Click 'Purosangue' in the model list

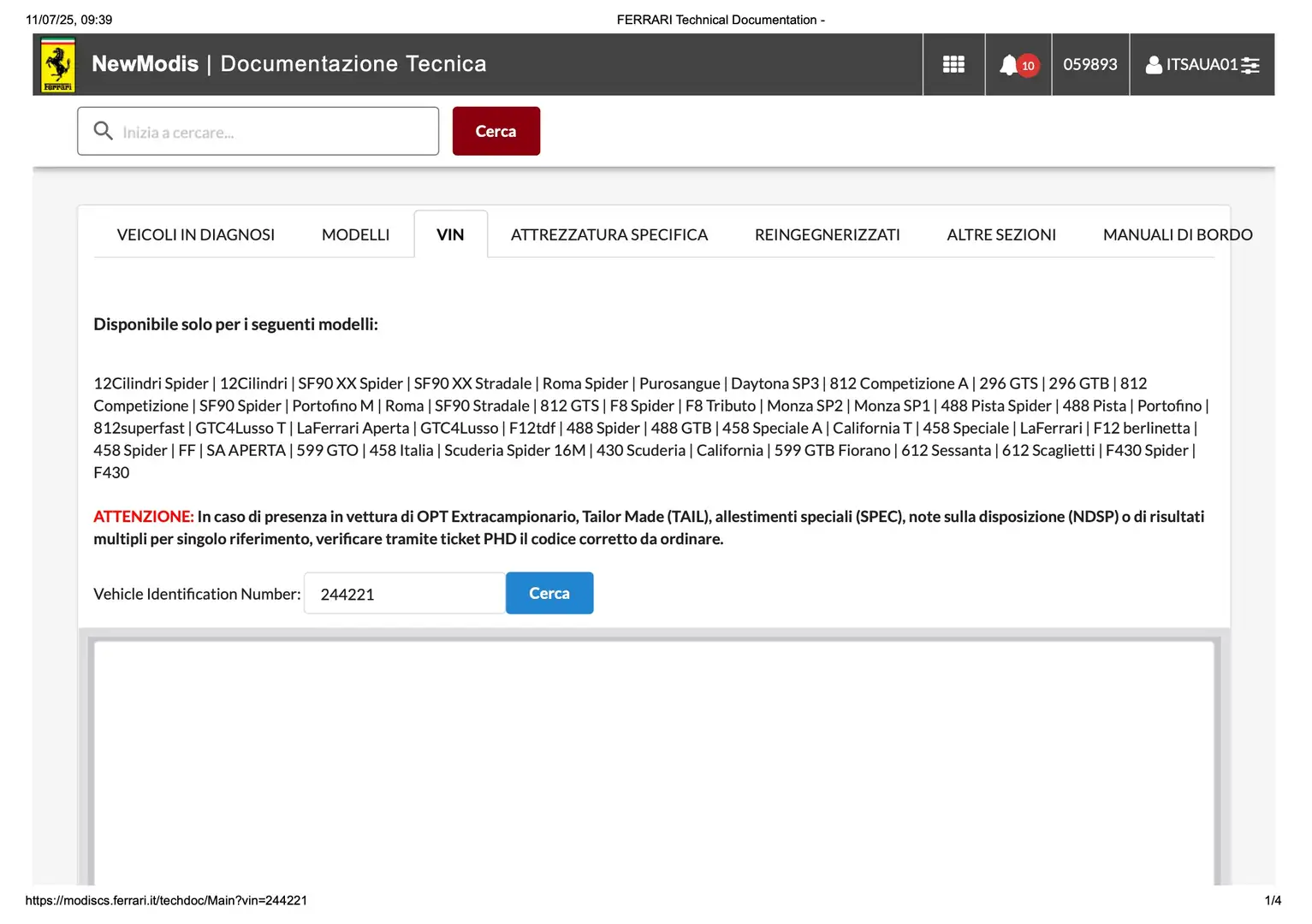coord(680,383)
